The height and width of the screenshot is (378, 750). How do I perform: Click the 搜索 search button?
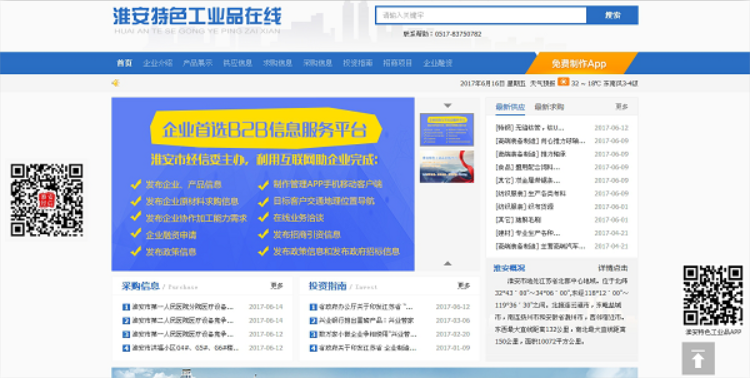click(612, 15)
